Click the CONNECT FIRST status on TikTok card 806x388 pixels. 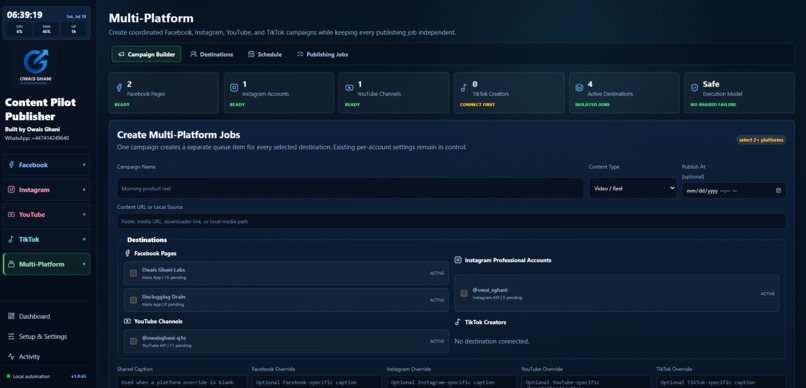pyautogui.click(x=478, y=104)
